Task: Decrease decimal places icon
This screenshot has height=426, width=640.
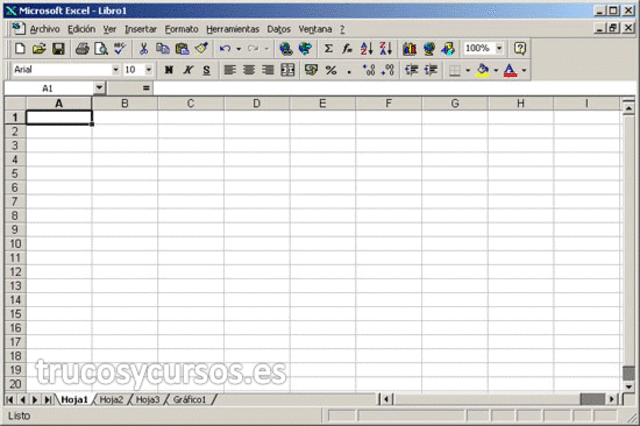Action: 388,70
